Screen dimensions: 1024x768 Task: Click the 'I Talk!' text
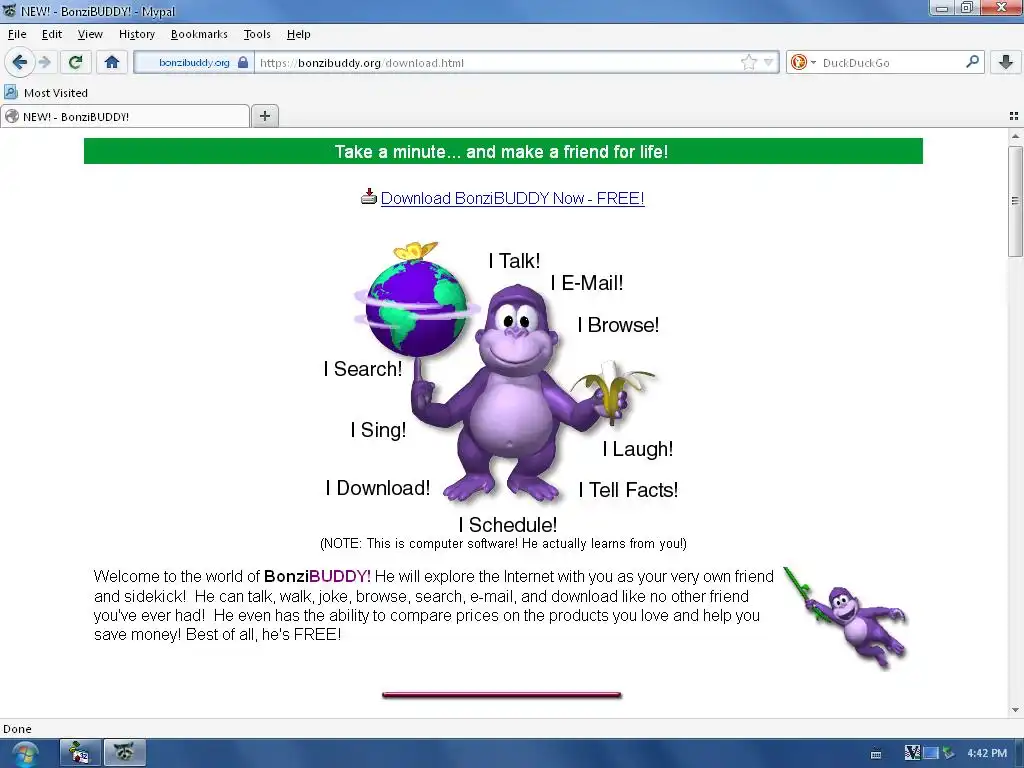[x=515, y=261]
